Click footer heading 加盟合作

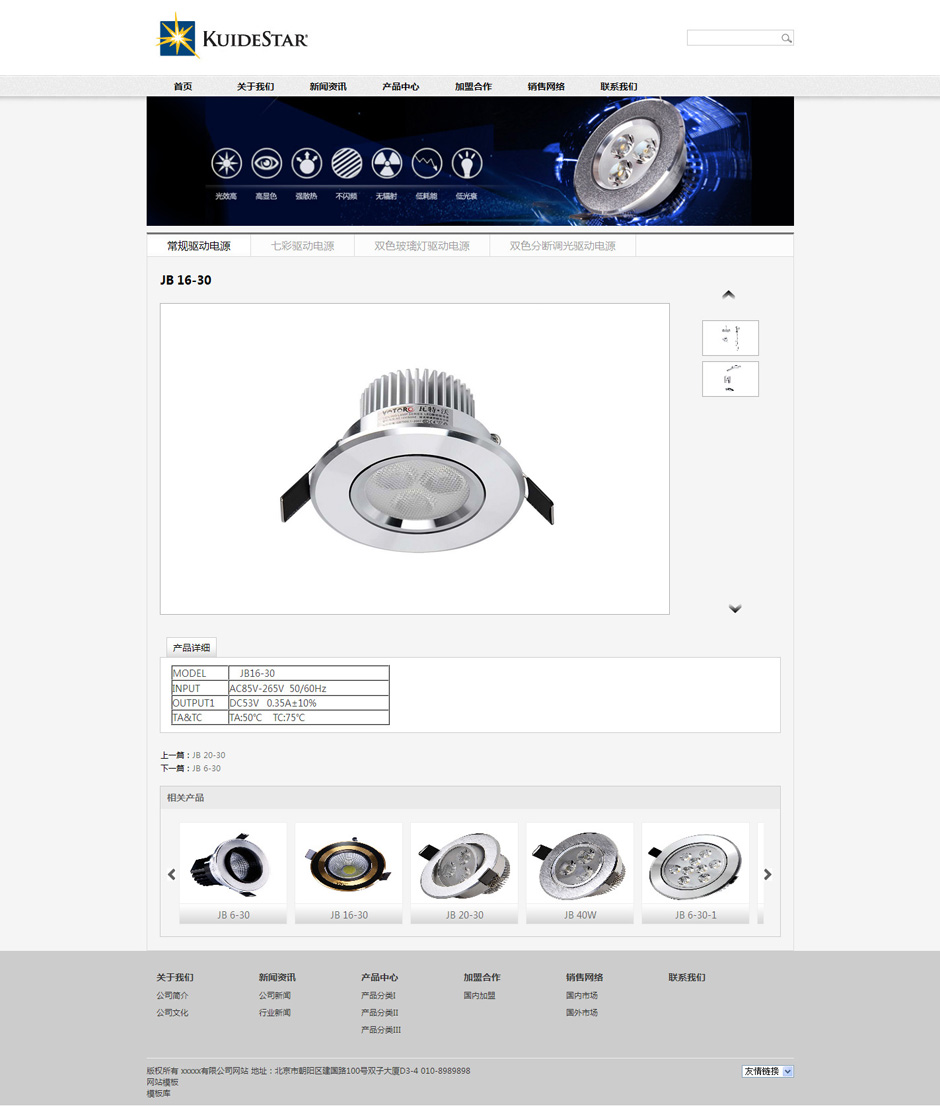pos(482,977)
